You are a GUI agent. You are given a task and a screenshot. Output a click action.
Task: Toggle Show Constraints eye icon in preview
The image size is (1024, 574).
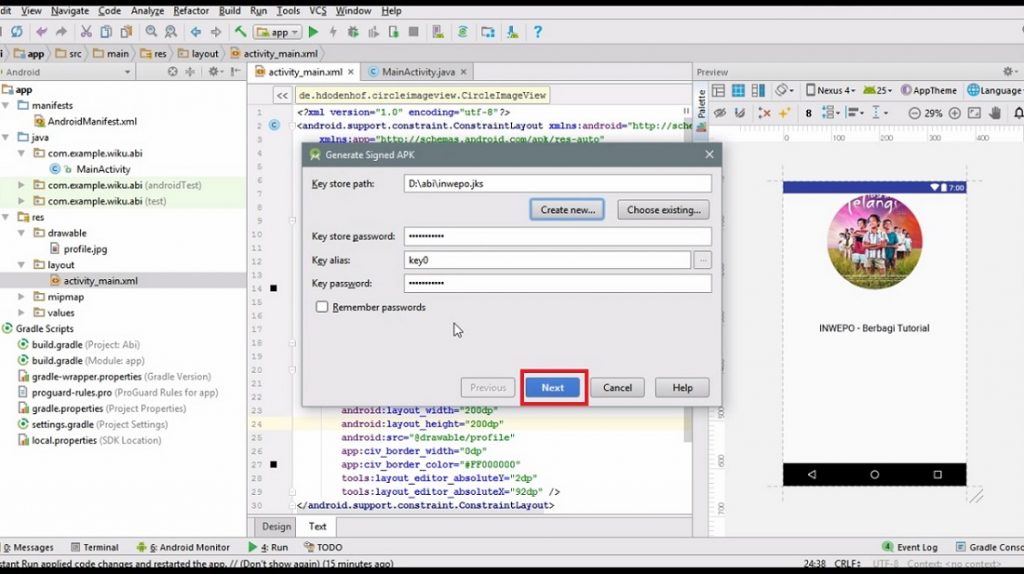(x=717, y=113)
